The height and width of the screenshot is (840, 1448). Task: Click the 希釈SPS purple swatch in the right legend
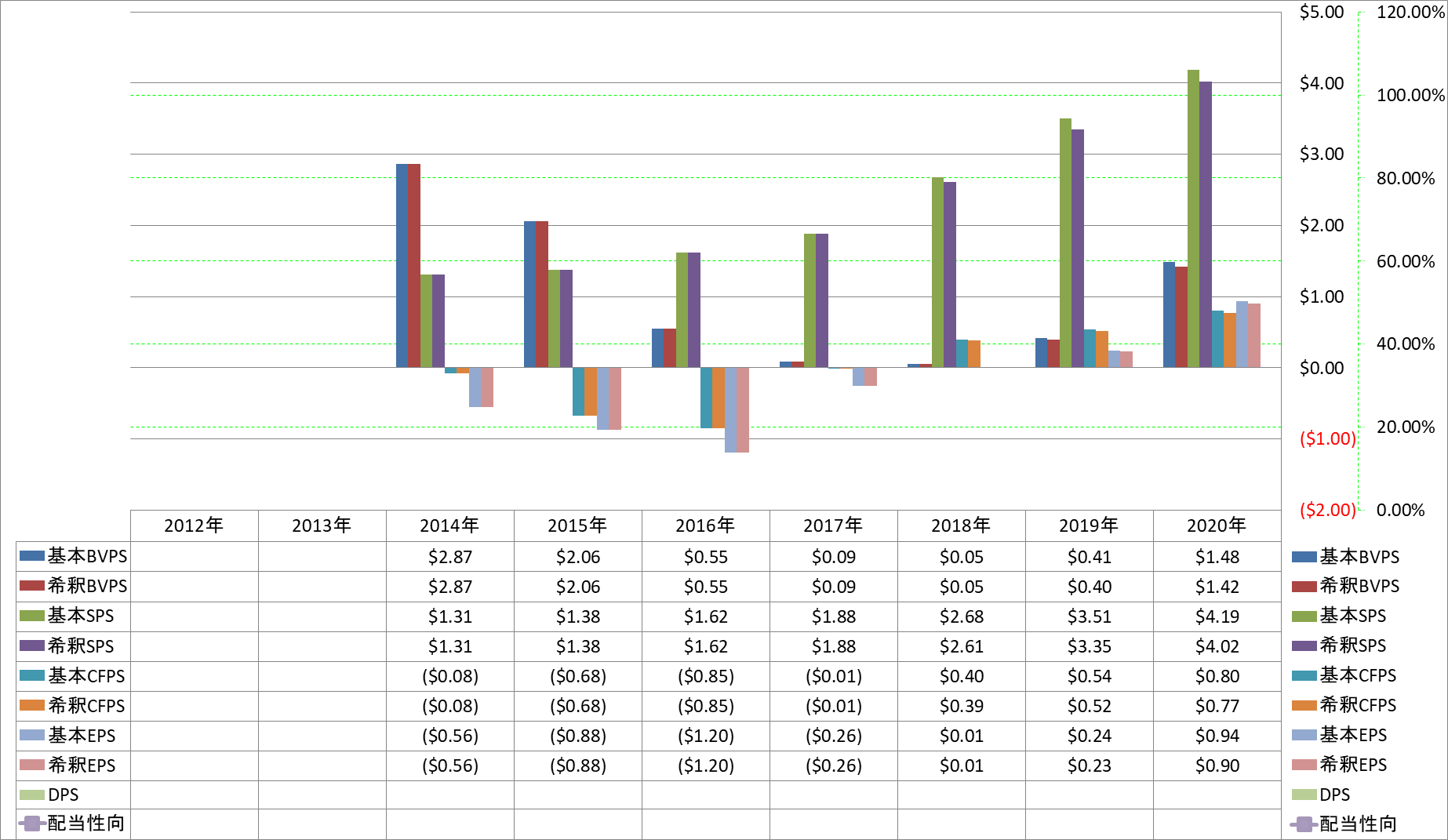click(1304, 645)
